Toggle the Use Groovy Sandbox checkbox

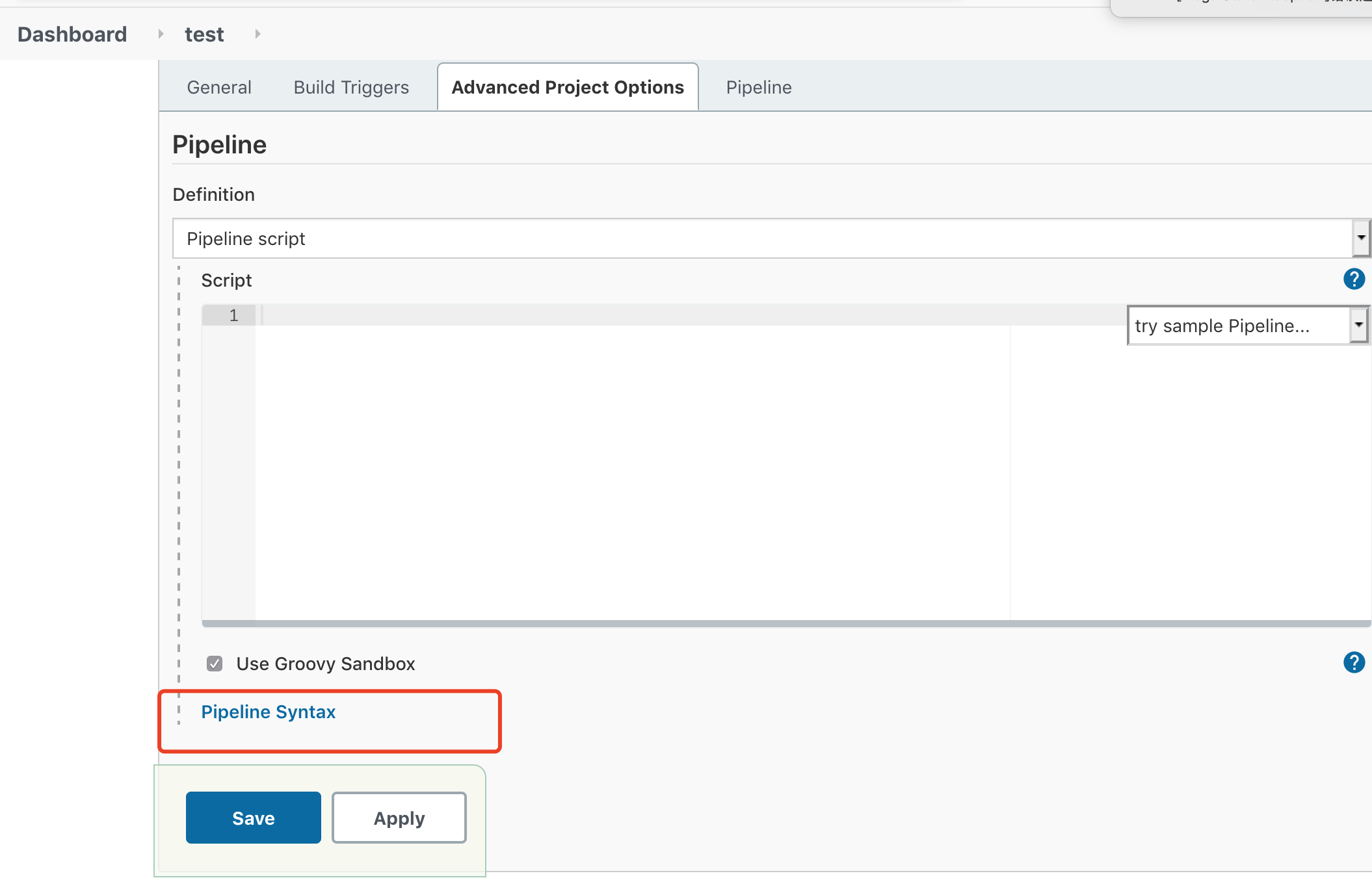pos(215,664)
